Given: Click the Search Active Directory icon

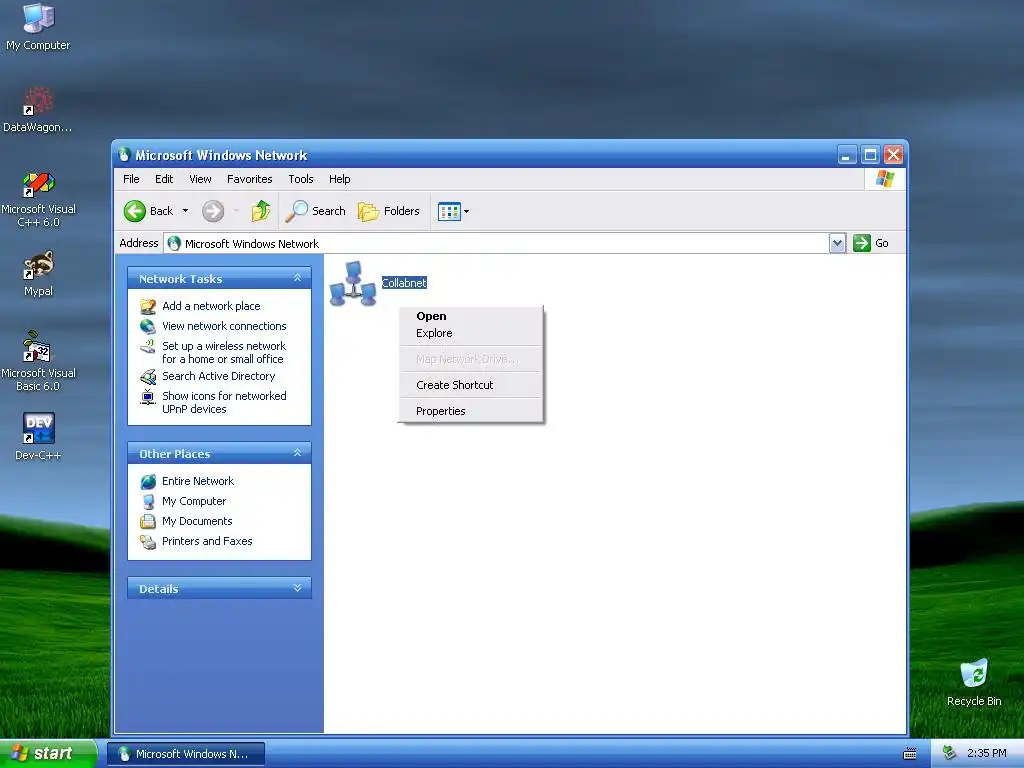Looking at the screenshot, I should coord(148,377).
